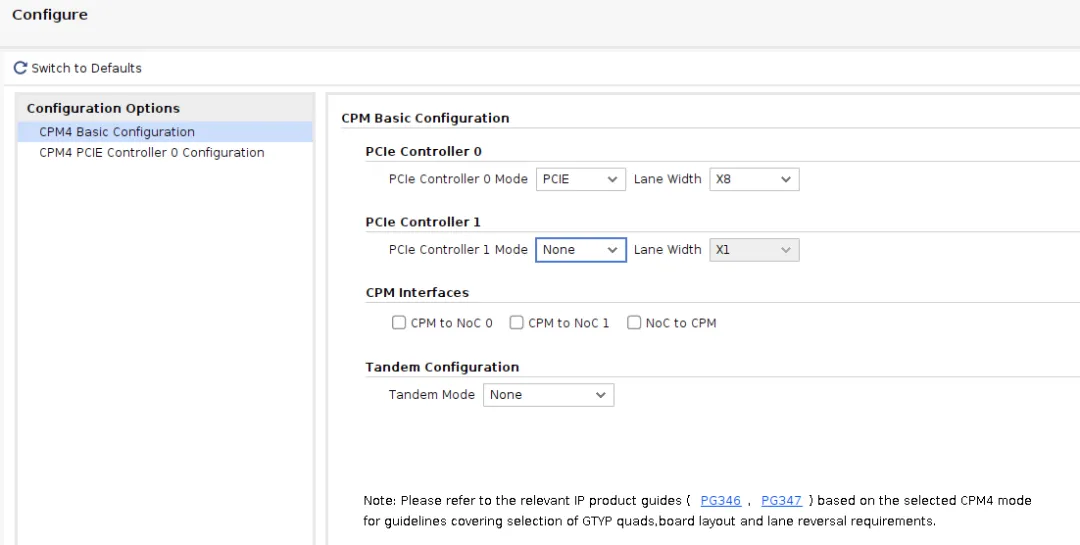
Task: Open CPM4 PCIE Controller 0 Configuration page
Action: 151,153
